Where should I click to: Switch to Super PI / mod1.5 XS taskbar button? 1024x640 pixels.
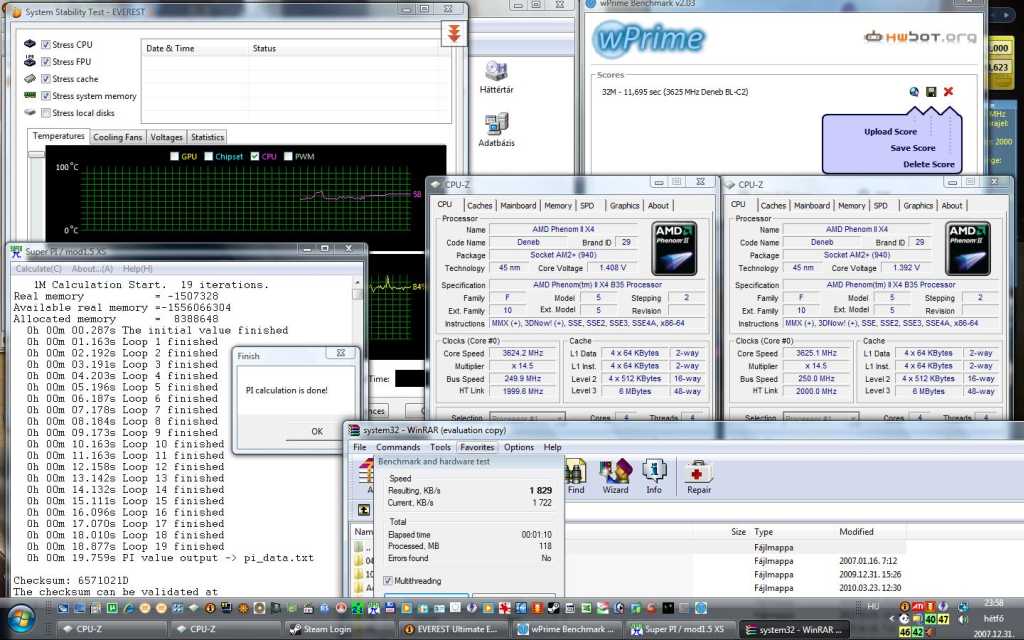[x=682, y=630]
